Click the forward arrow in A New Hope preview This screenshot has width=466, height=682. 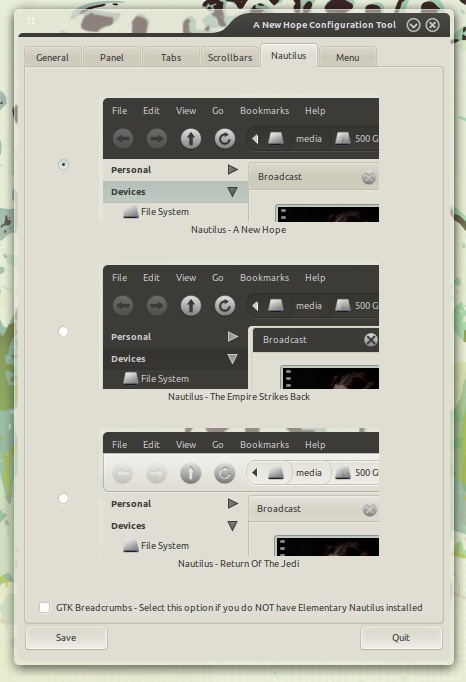(157, 139)
